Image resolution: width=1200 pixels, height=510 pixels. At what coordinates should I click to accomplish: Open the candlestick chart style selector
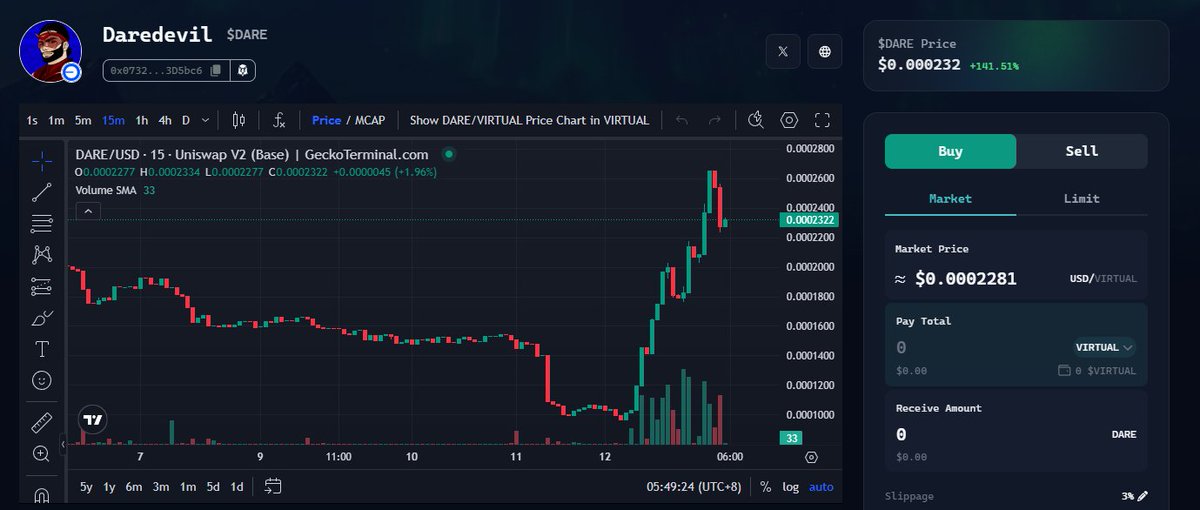pos(238,120)
